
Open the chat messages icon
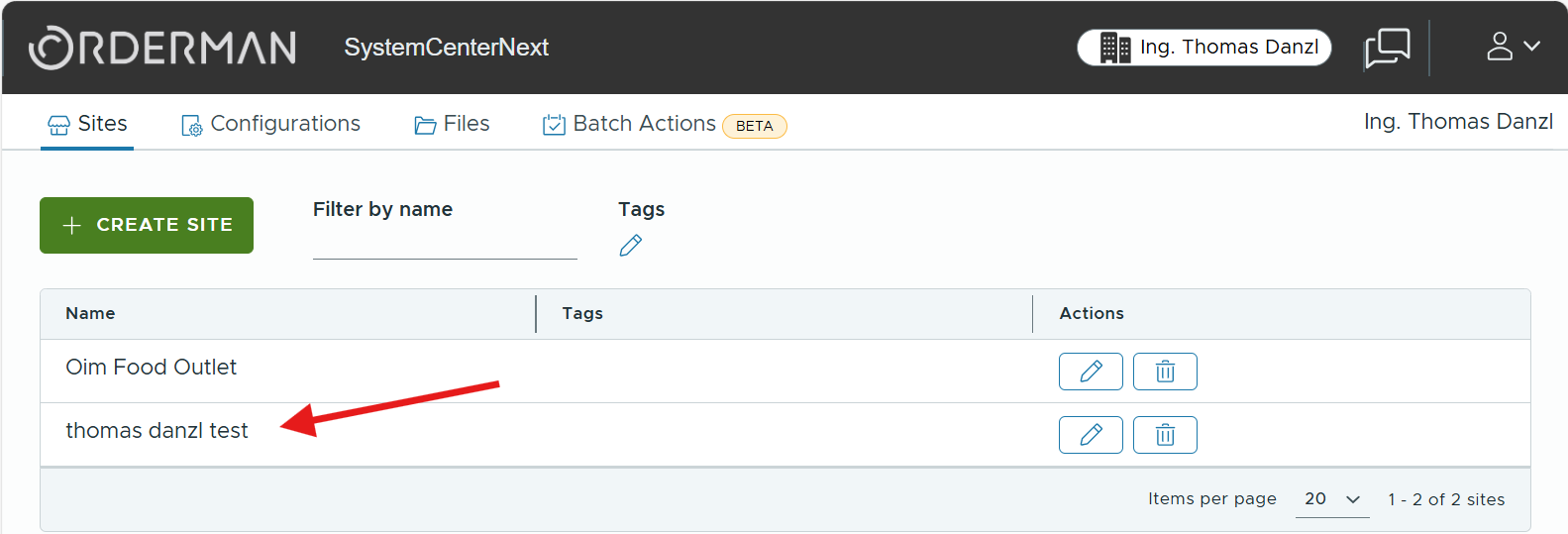click(1387, 48)
